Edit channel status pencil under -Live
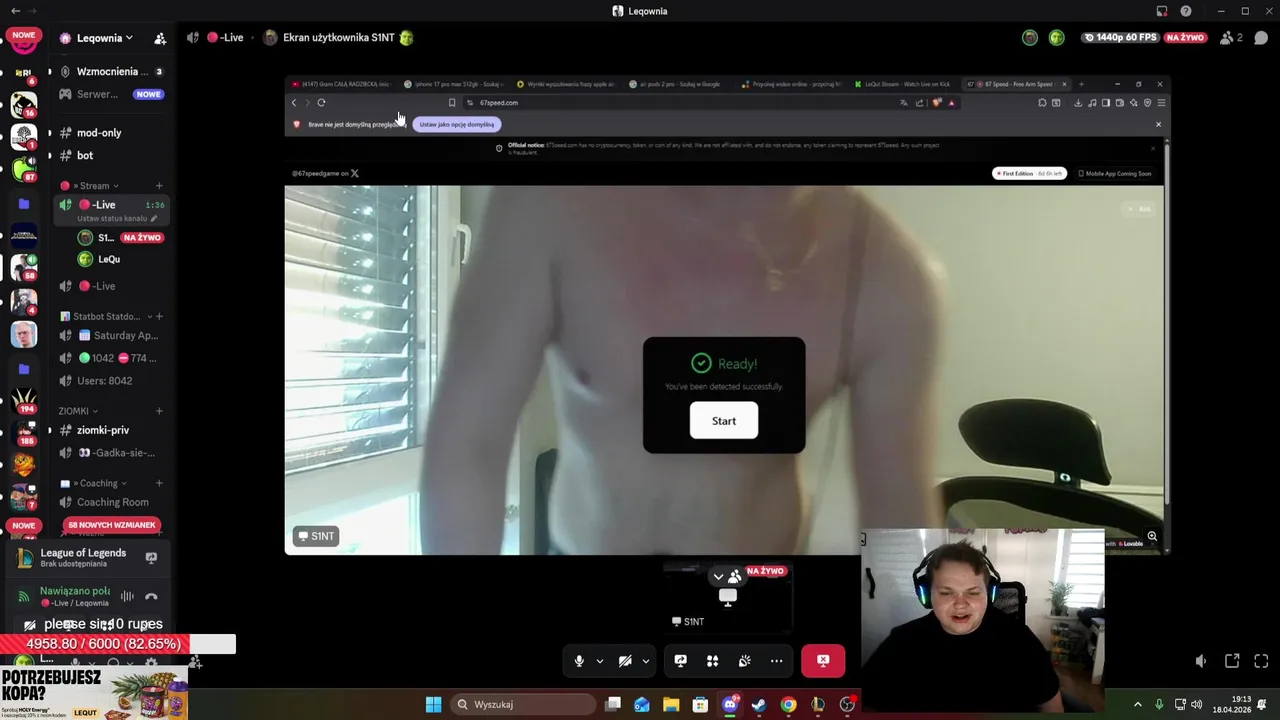This screenshot has height=720, width=1280. click(x=154, y=218)
